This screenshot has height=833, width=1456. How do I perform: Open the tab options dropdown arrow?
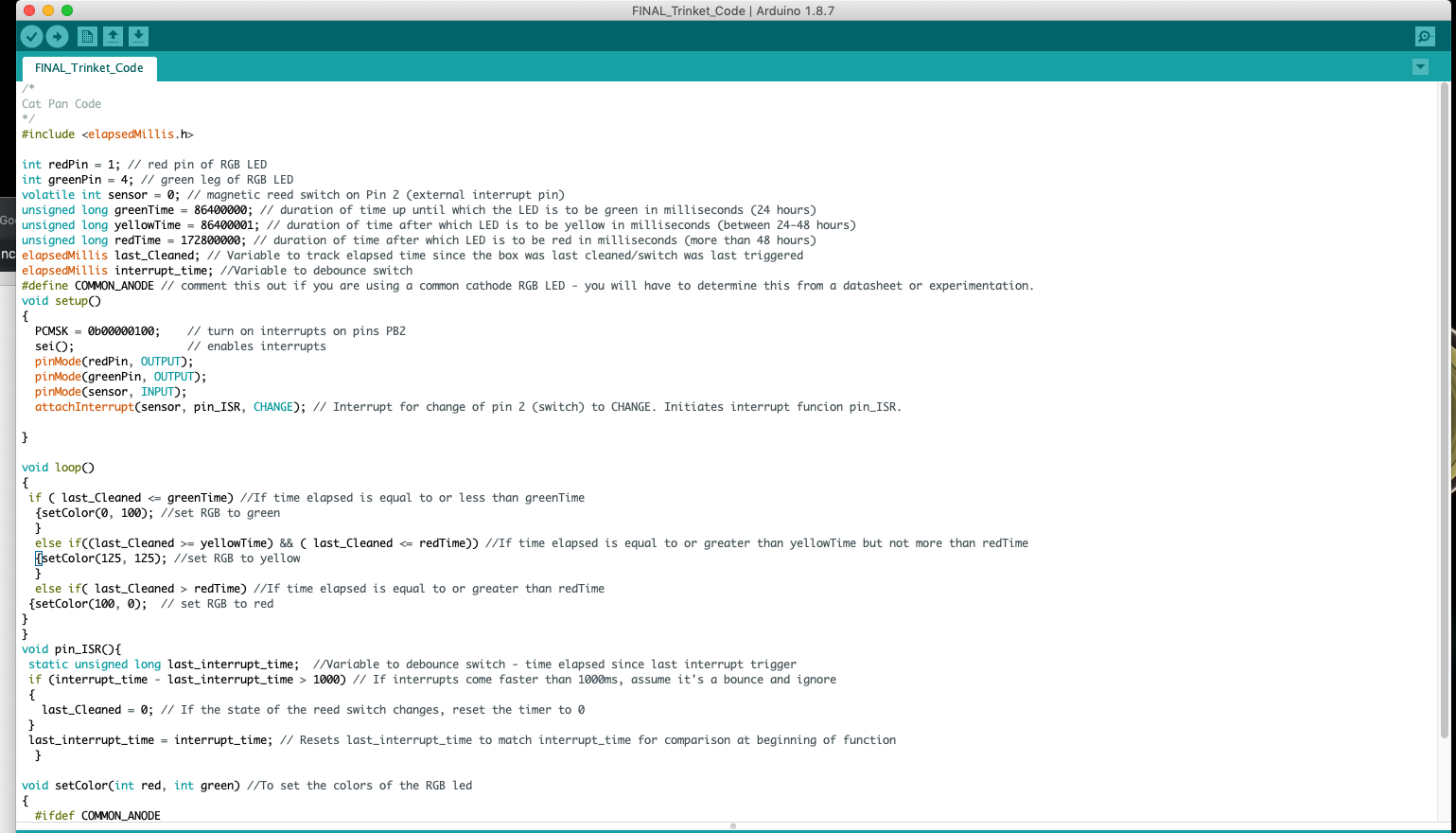[1420, 67]
